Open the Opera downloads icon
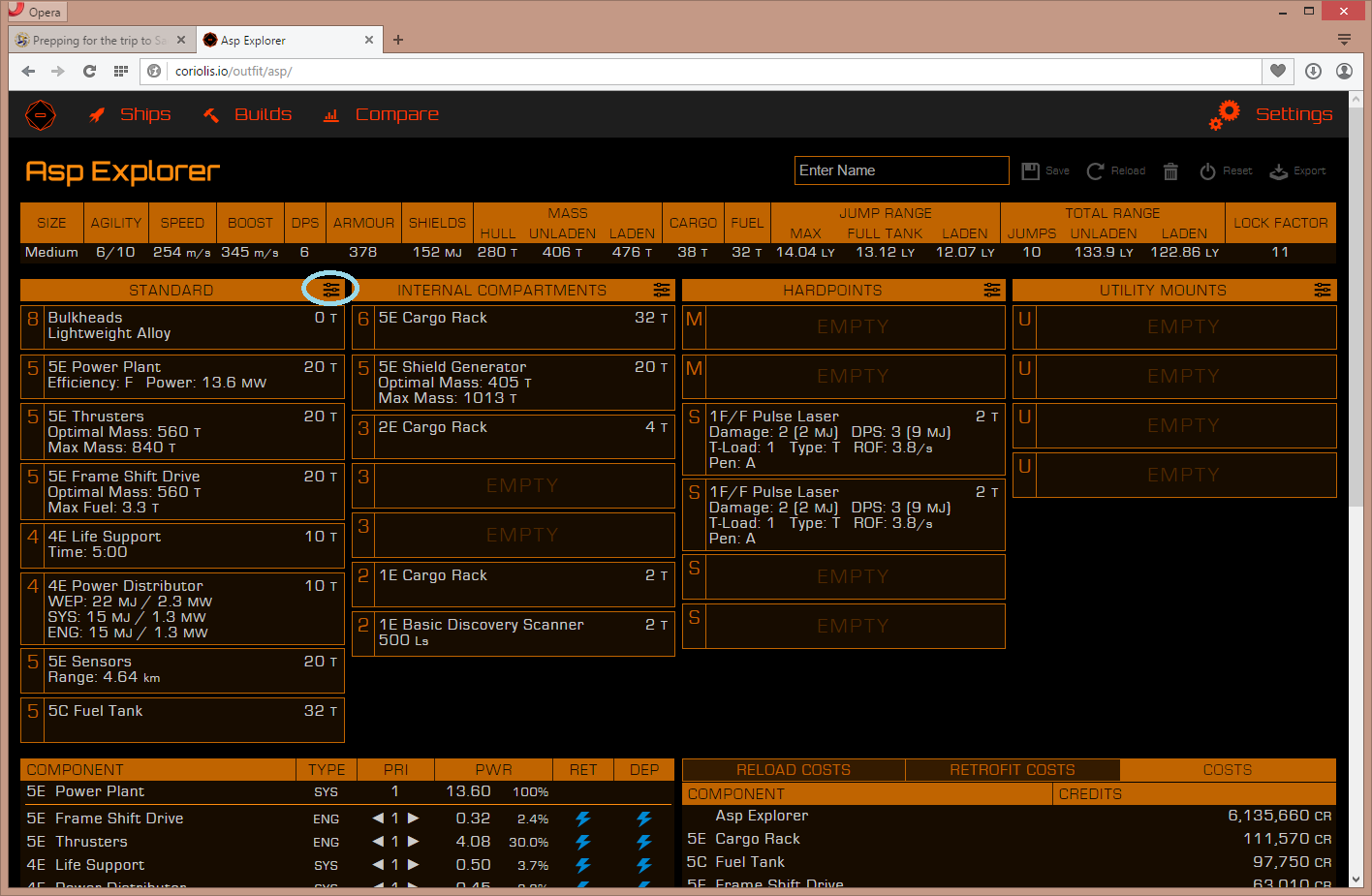Image resolution: width=1372 pixels, height=896 pixels. point(1313,71)
